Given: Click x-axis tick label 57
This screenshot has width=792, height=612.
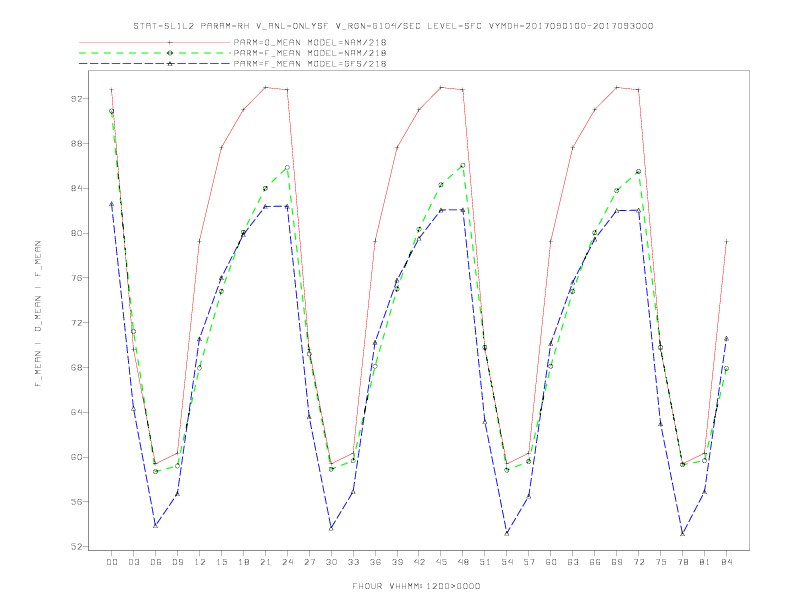Looking at the screenshot, I should coord(529,562).
